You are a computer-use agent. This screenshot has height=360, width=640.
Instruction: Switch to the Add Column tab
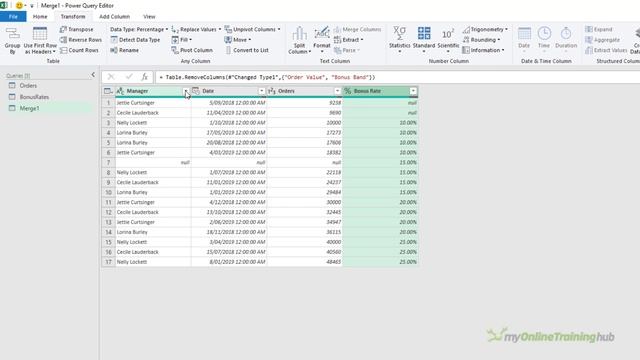click(x=114, y=16)
